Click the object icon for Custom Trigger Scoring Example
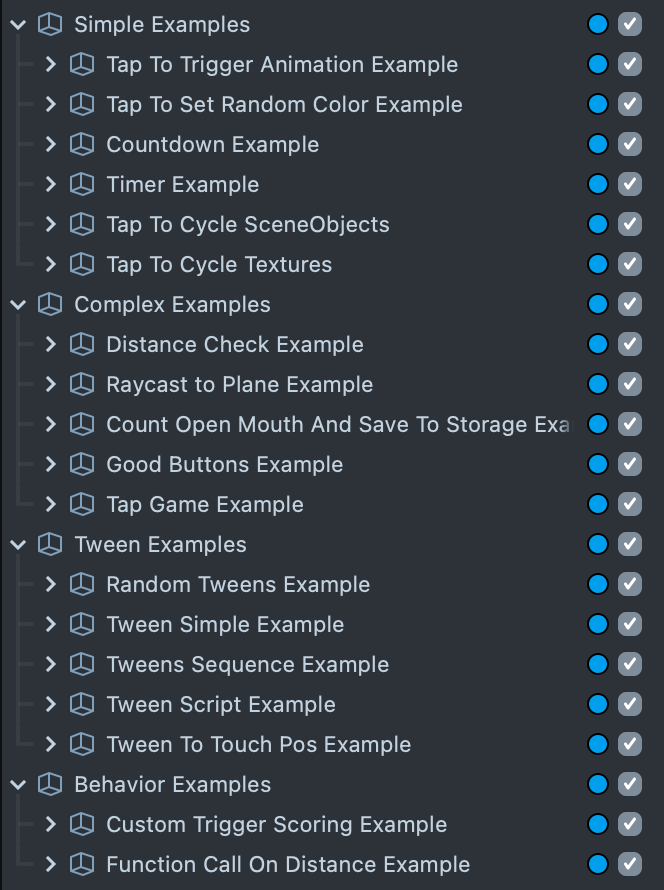664x890 pixels. coord(81,824)
